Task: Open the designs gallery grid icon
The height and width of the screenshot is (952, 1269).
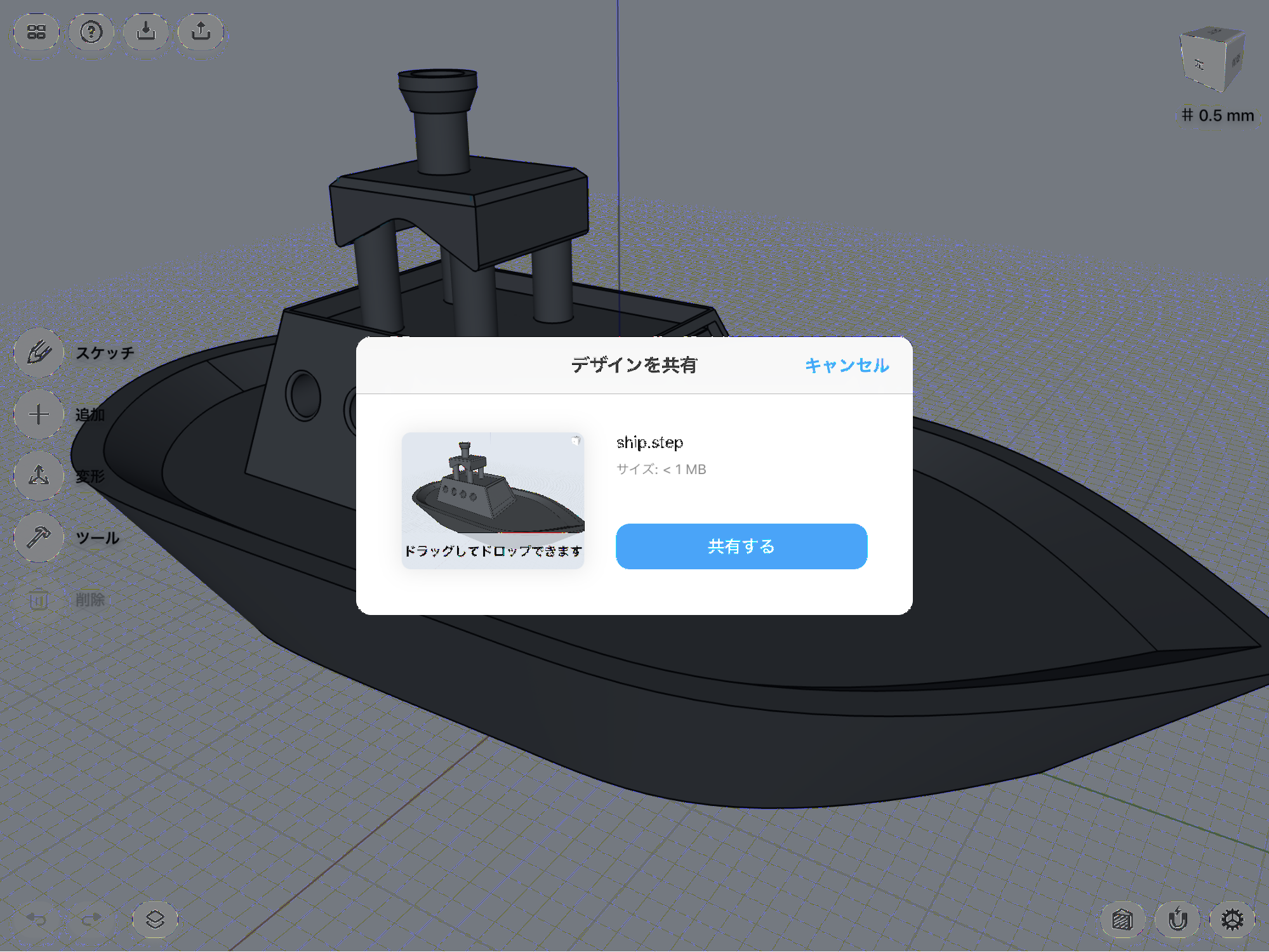Action: [37, 32]
